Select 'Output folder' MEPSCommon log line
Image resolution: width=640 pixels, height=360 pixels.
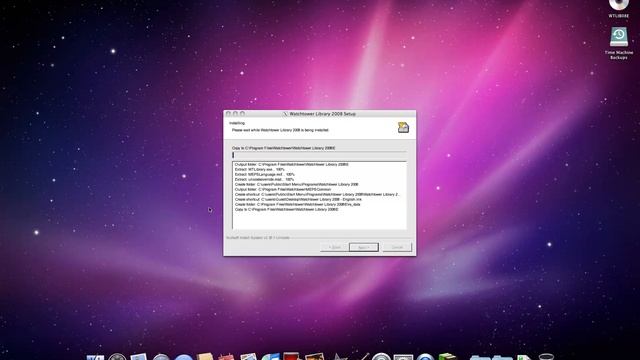pyautogui.click(x=283, y=189)
